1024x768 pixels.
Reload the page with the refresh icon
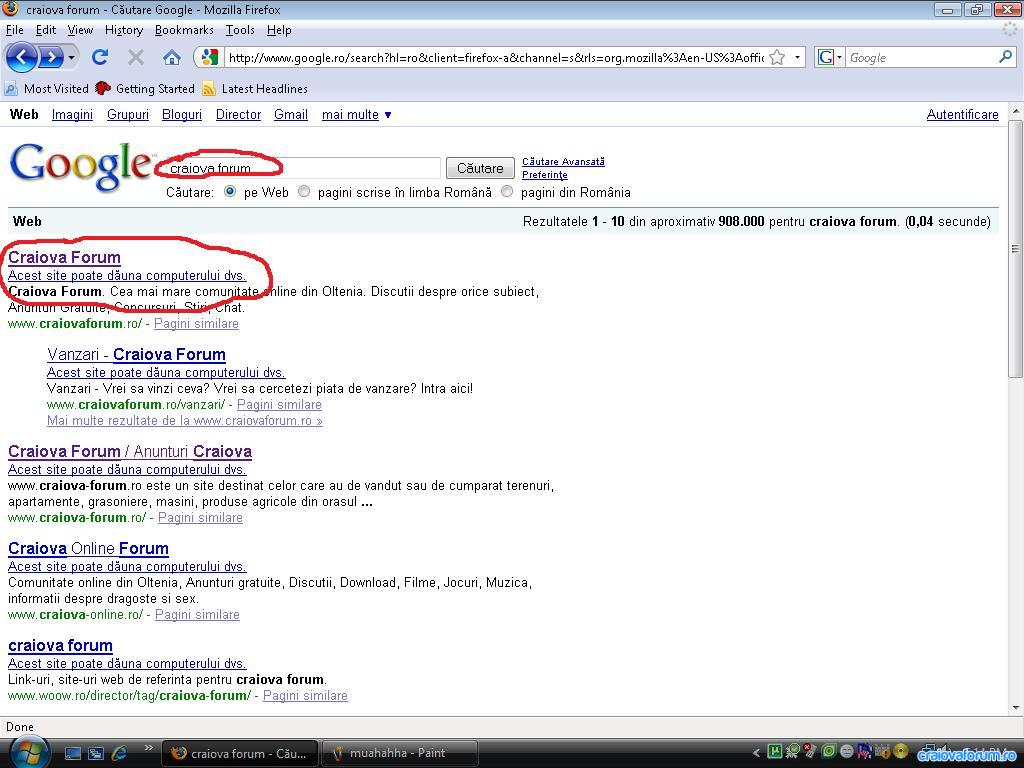click(x=100, y=57)
